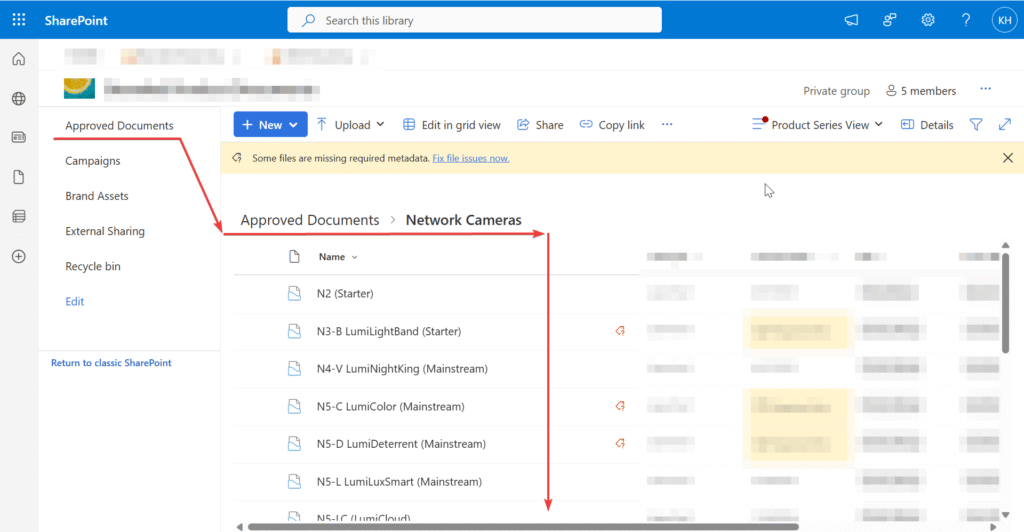Click the horizontal scrollbar at the bottom
Viewport: 1024px width, 532px height.
(520, 526)
